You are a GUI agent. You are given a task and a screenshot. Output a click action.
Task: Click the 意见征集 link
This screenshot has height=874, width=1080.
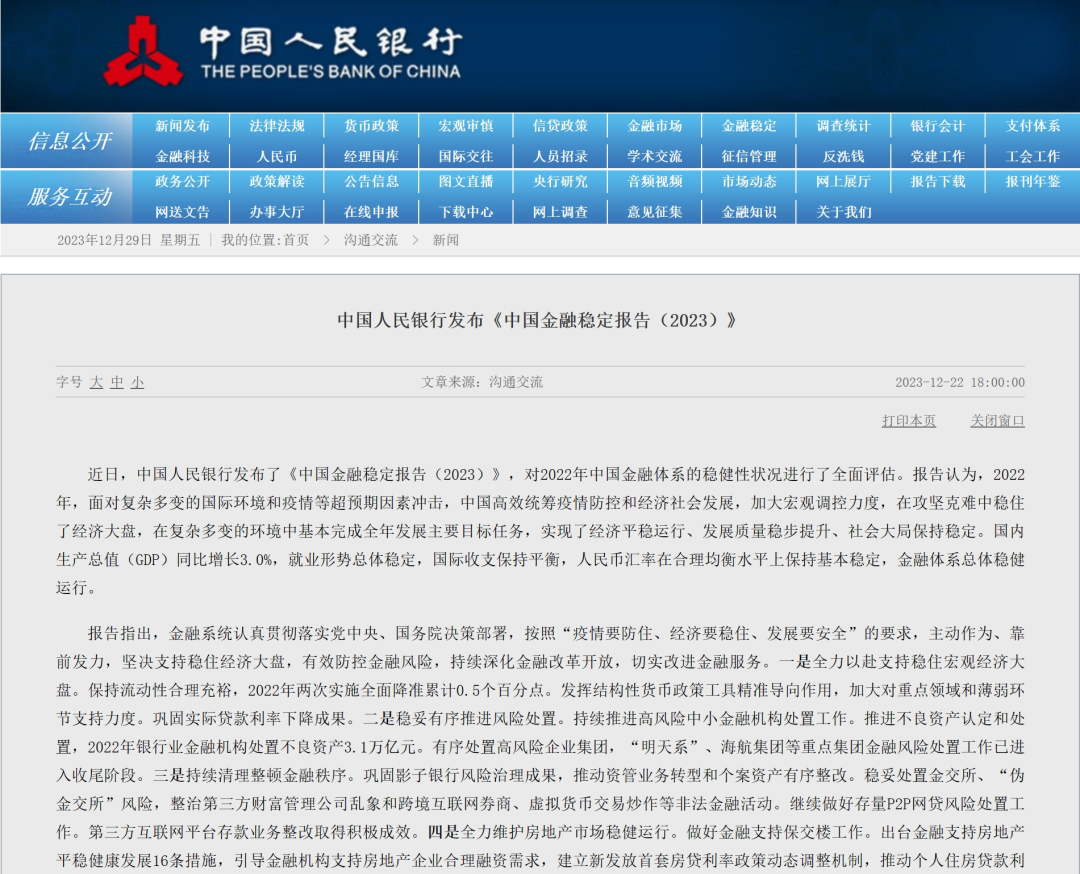(655, 212)
